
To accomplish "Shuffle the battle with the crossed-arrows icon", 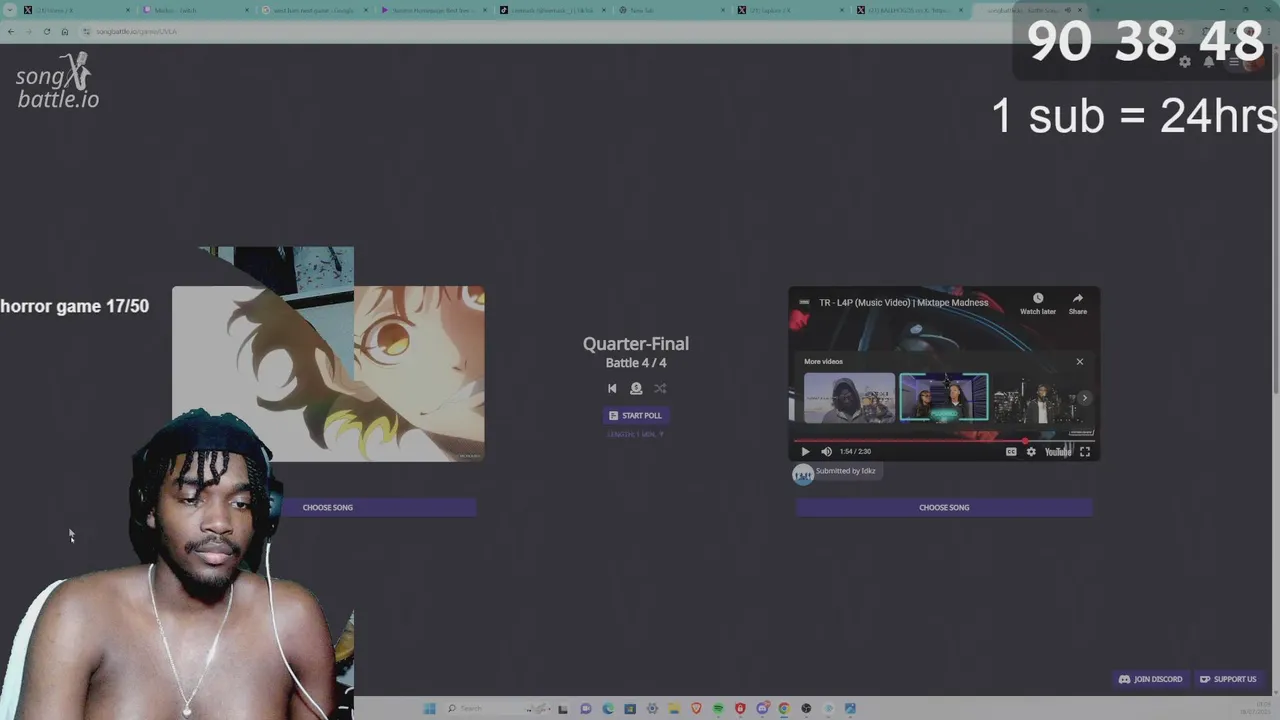I will click(660, 388).
